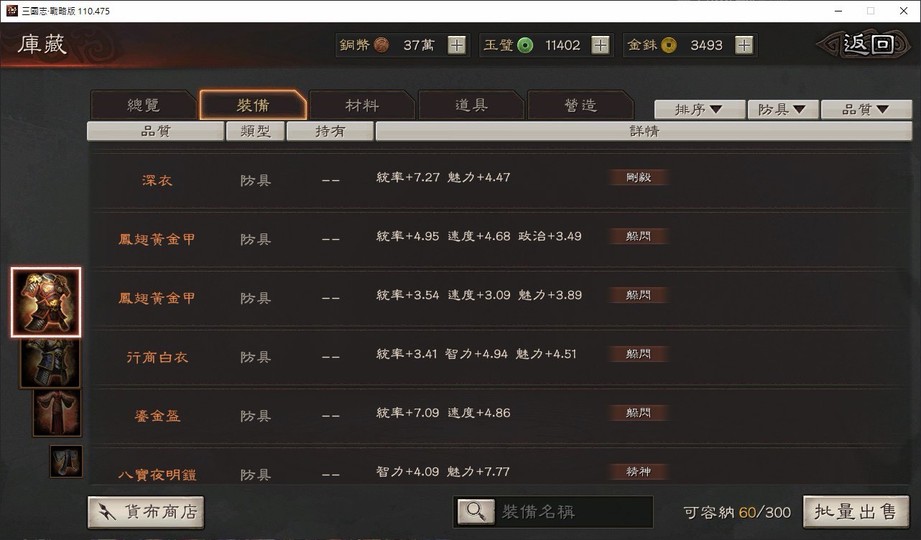The width and height of the screenshot is (921, 540).
Task: Add copper coins with the 銅幣 plus icon
Action: point(456,45)
